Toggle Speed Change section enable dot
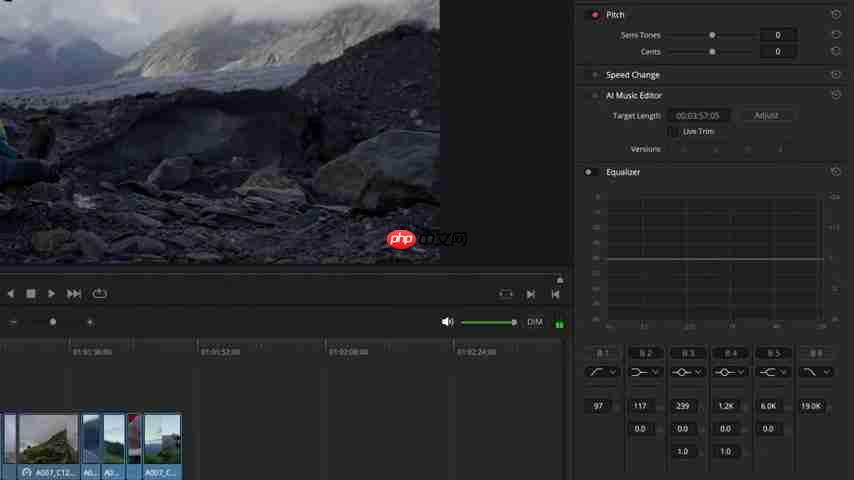The width and height of the screenshot is (854, 480). [595, 75]
